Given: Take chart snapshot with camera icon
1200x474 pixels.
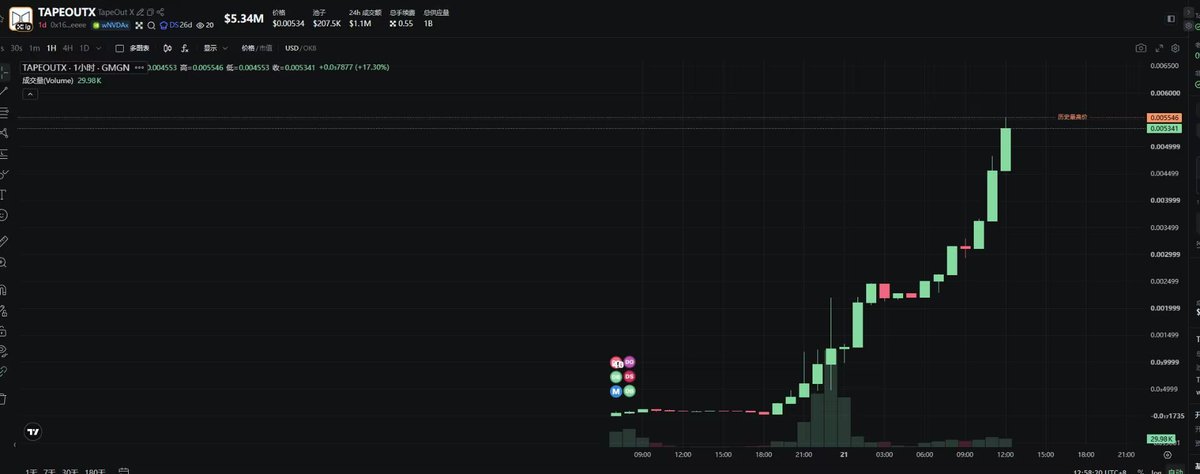Looking at the screenshot, I should (x=1141, y=48).
